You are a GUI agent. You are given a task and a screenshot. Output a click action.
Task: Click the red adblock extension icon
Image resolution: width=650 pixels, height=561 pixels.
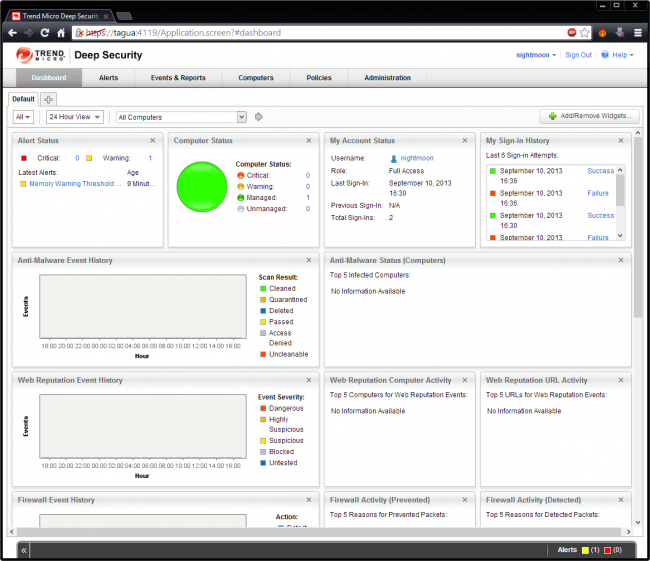[572, 32]
